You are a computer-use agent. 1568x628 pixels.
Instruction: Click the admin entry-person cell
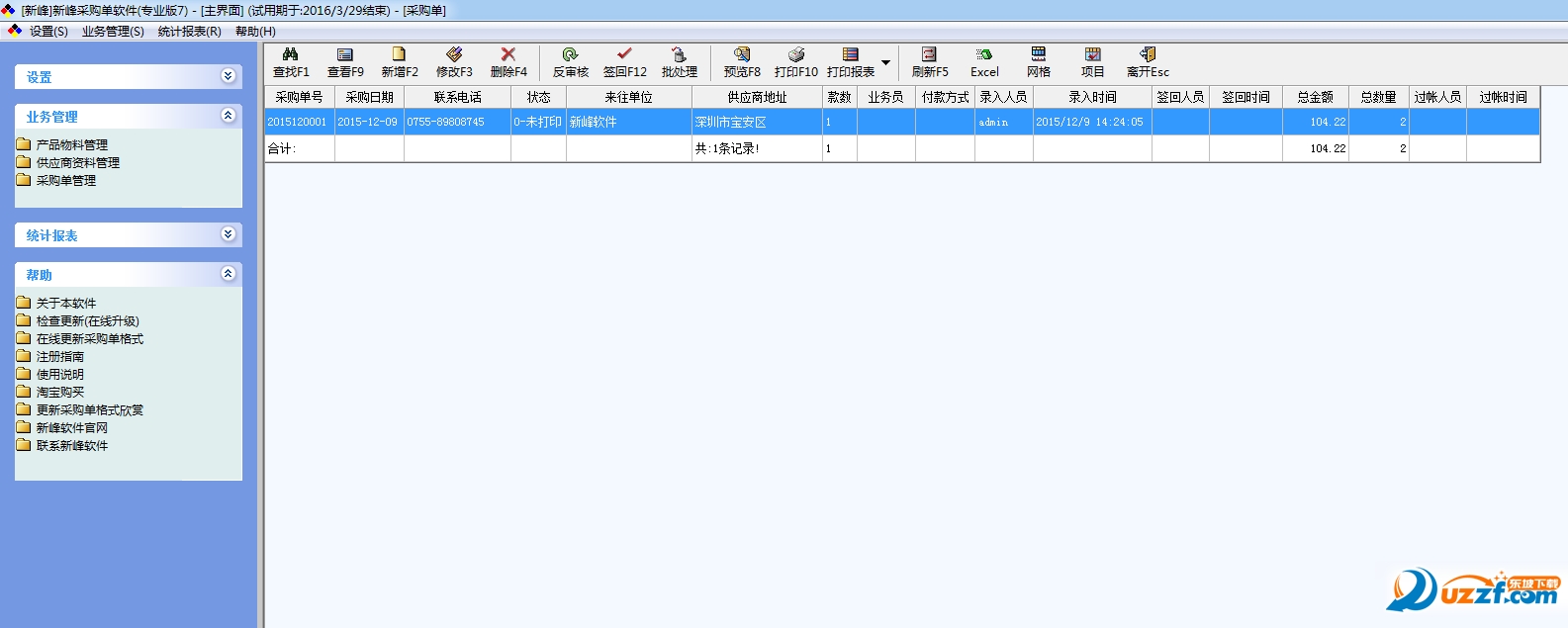point(1004,122)
